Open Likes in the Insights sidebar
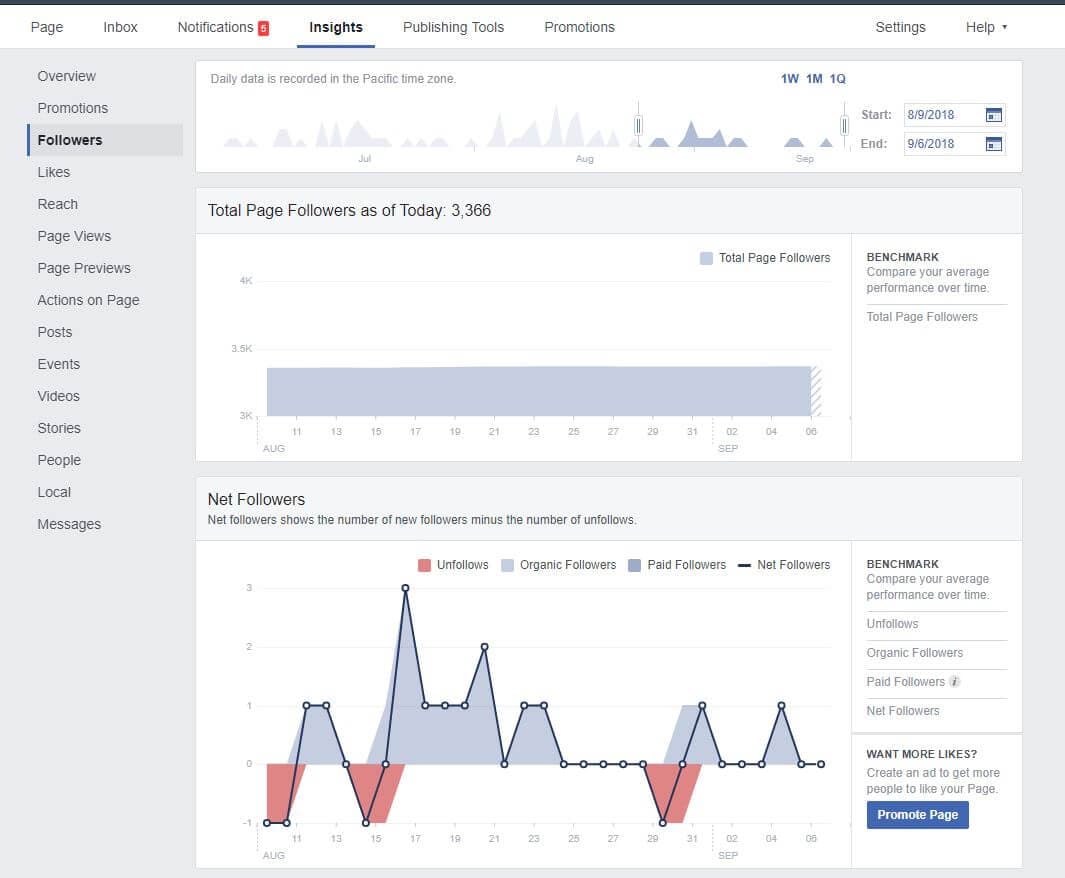This screenshot has height=878, width=1065. pos(54,172)
